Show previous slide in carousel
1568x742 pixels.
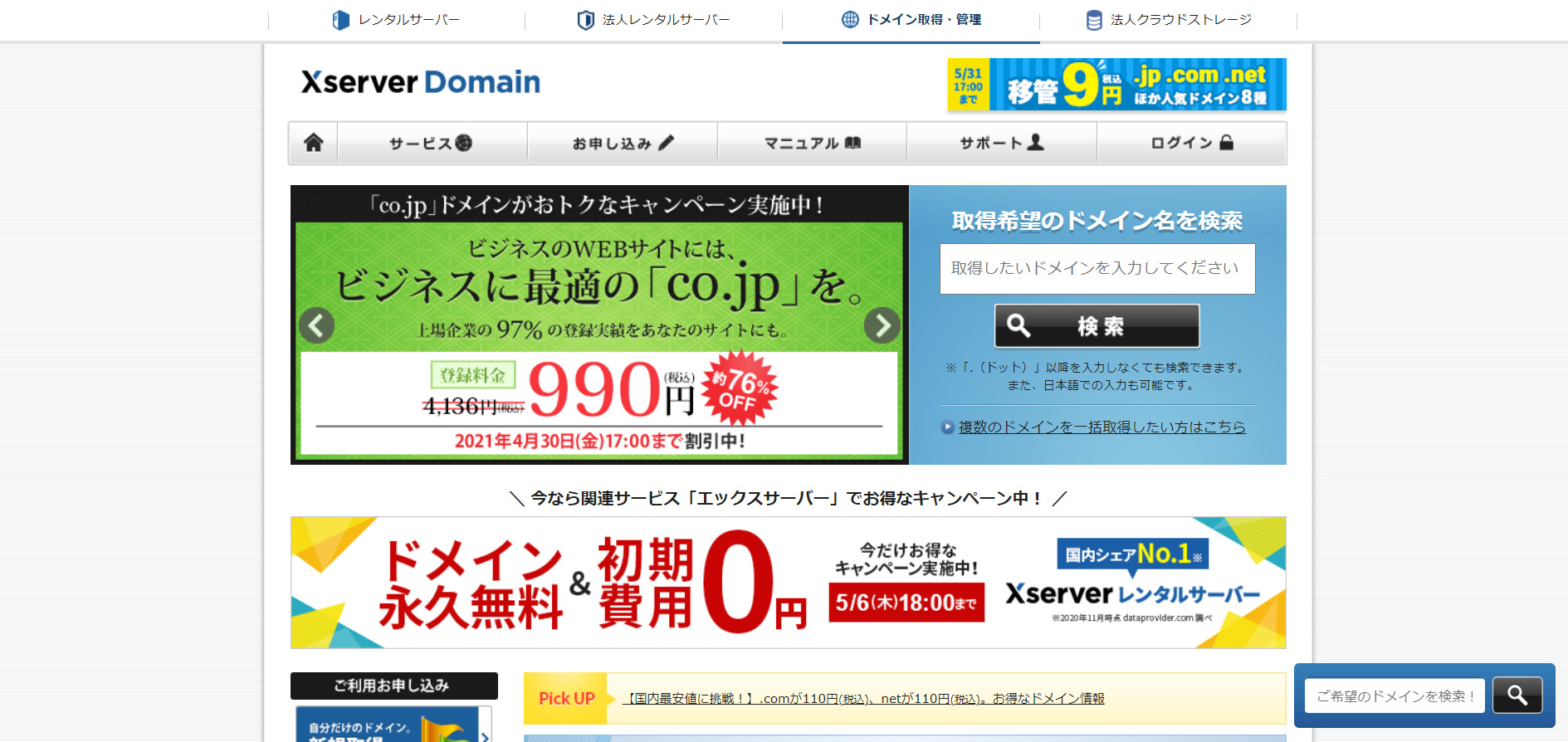click(x=316, y=325)
